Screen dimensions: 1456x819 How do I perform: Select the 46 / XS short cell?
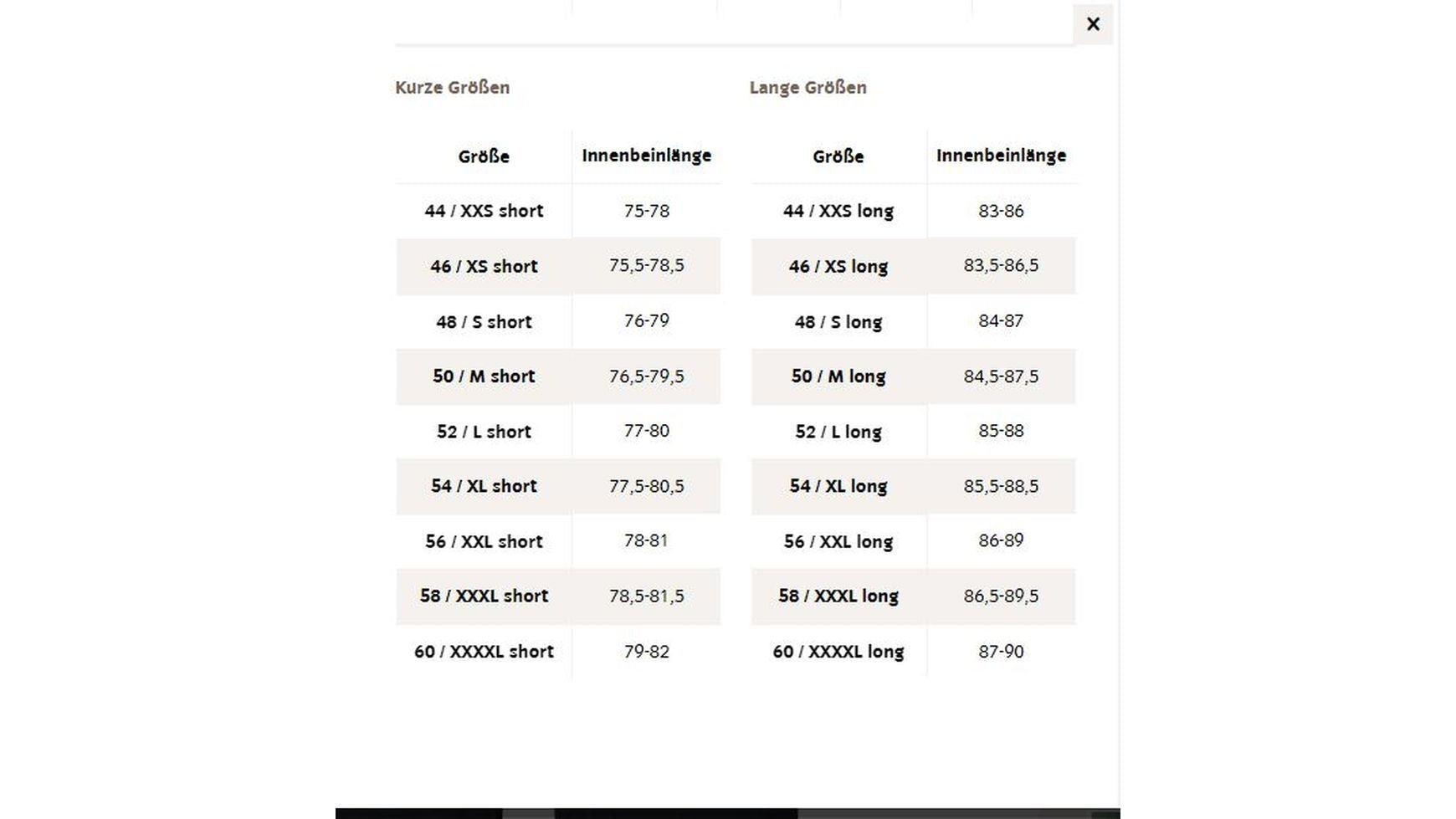coord(484,266)
